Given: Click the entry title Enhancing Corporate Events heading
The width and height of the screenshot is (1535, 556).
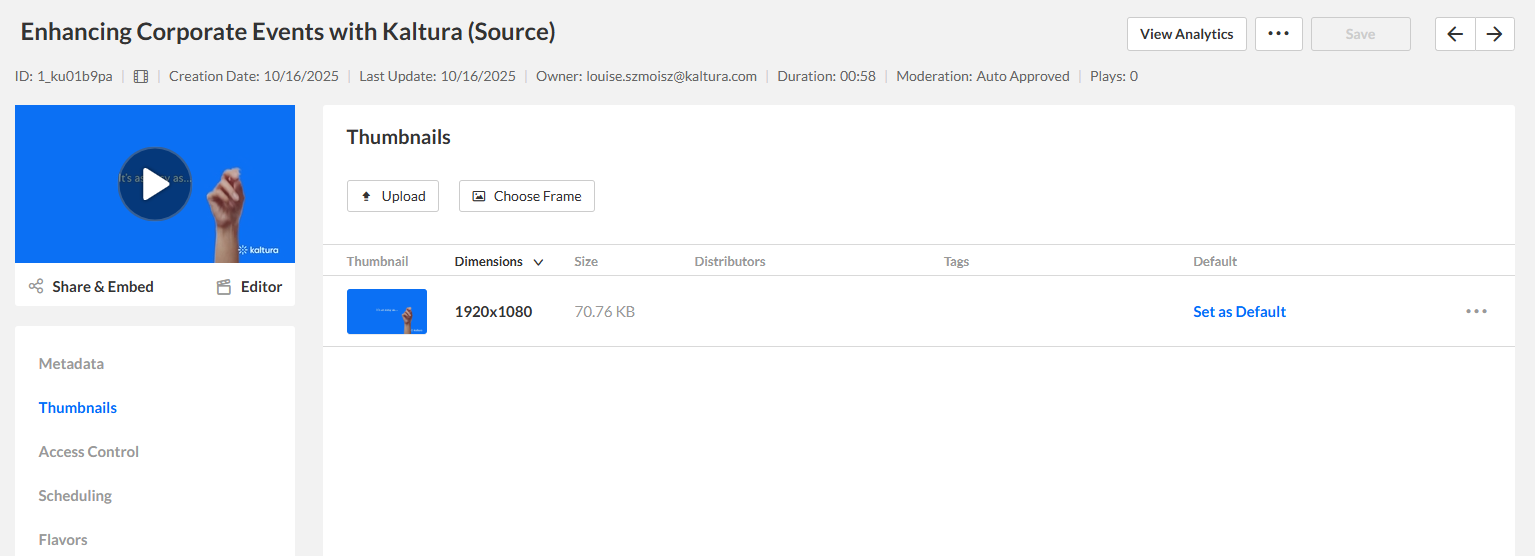Looking at the screenshot, I should 288,32.
